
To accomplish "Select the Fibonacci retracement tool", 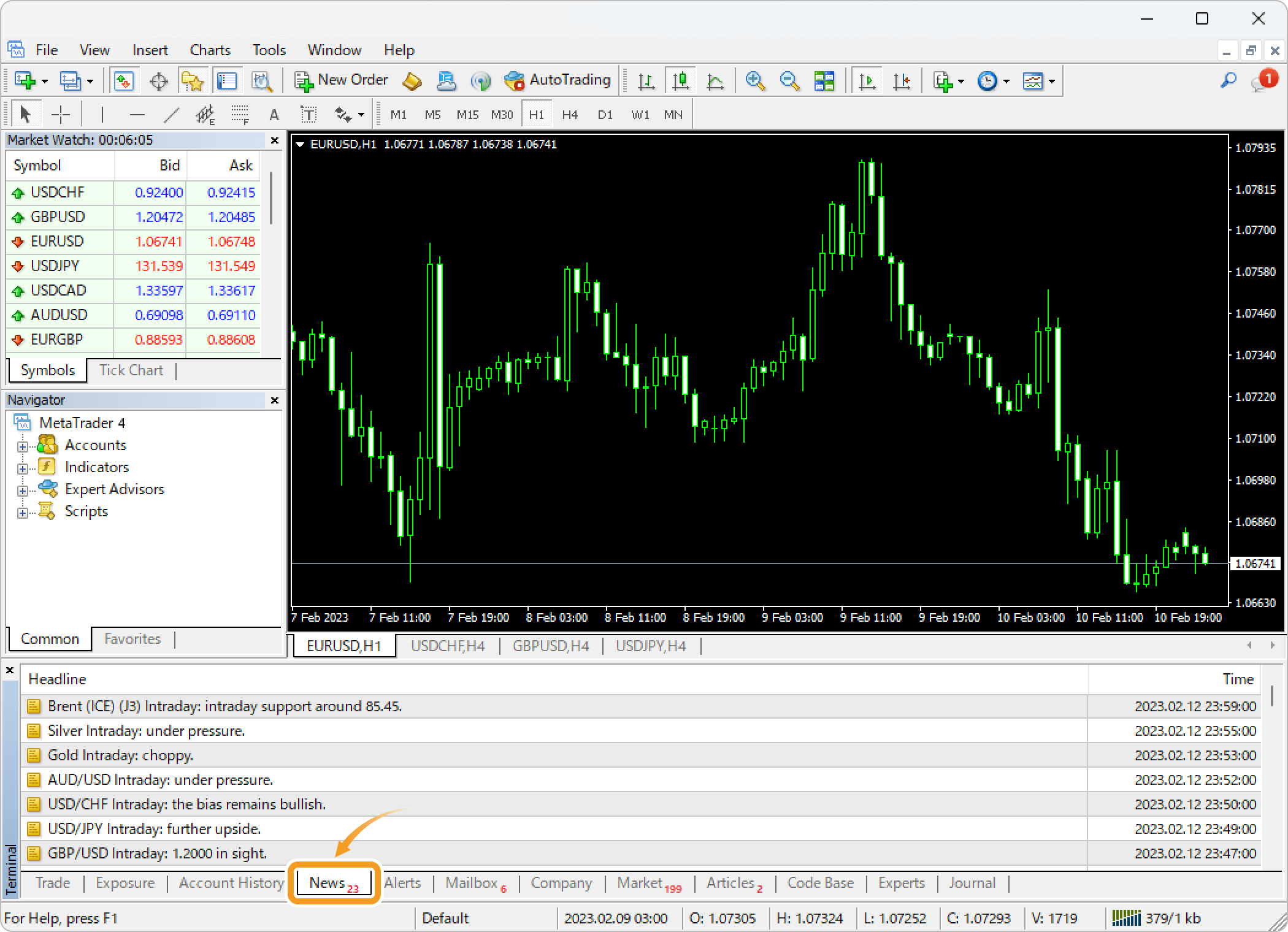I will pos(240,115).
